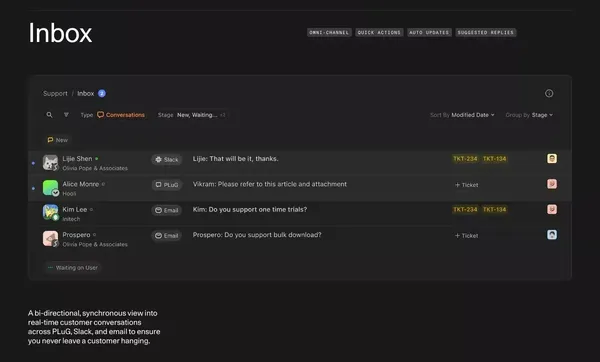Click the QUICK ACTIONS tag

tap(379, 33)
